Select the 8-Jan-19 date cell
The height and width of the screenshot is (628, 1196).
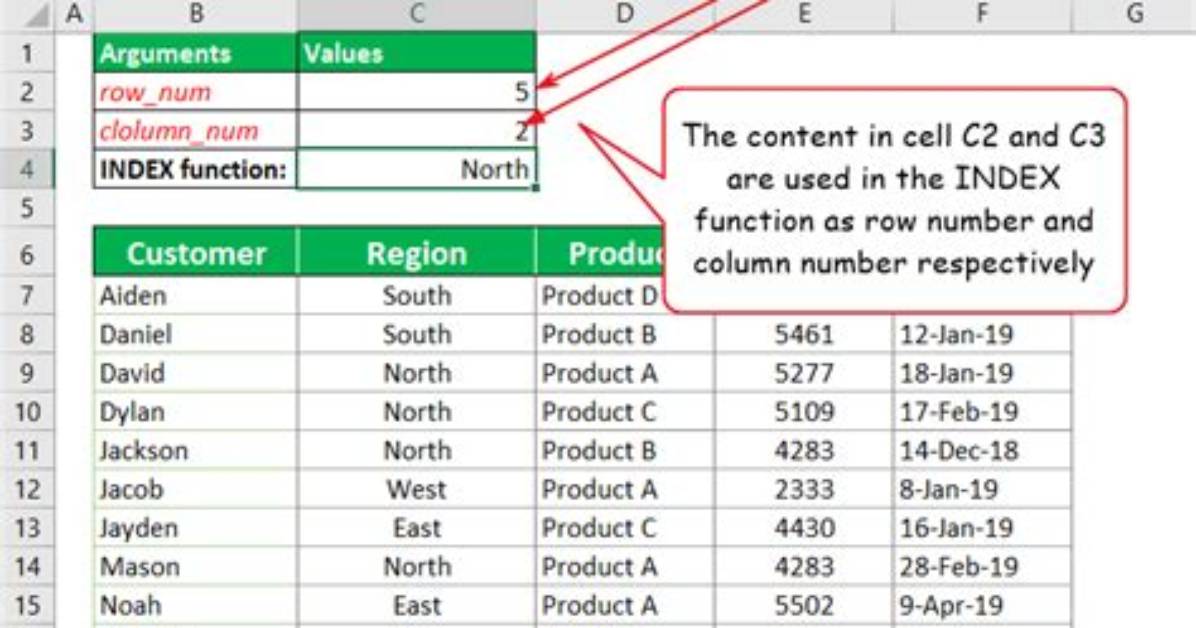[x=981, y=489]
